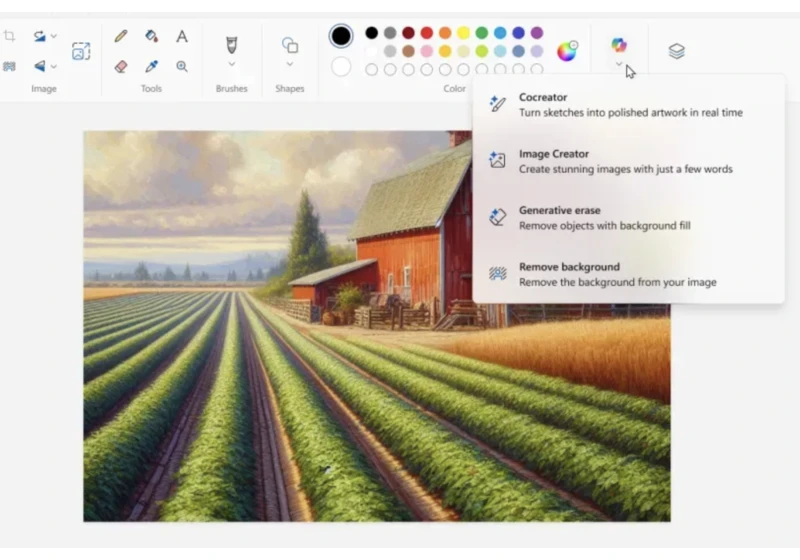Click the Rotate image icon
Image resolution: width=800 pixels, height=560 pixels.
39,36
